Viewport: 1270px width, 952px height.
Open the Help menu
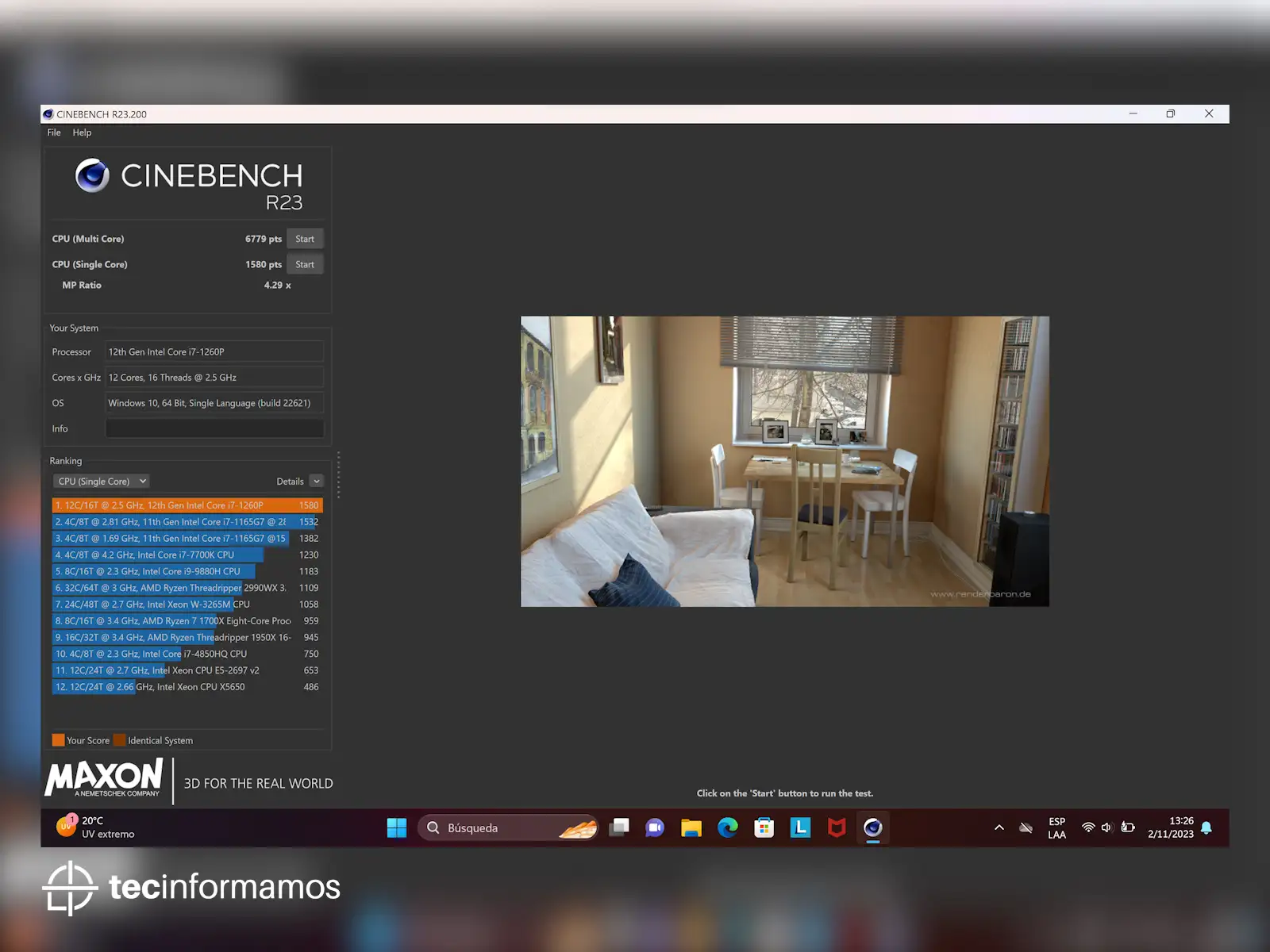[82, 132]
